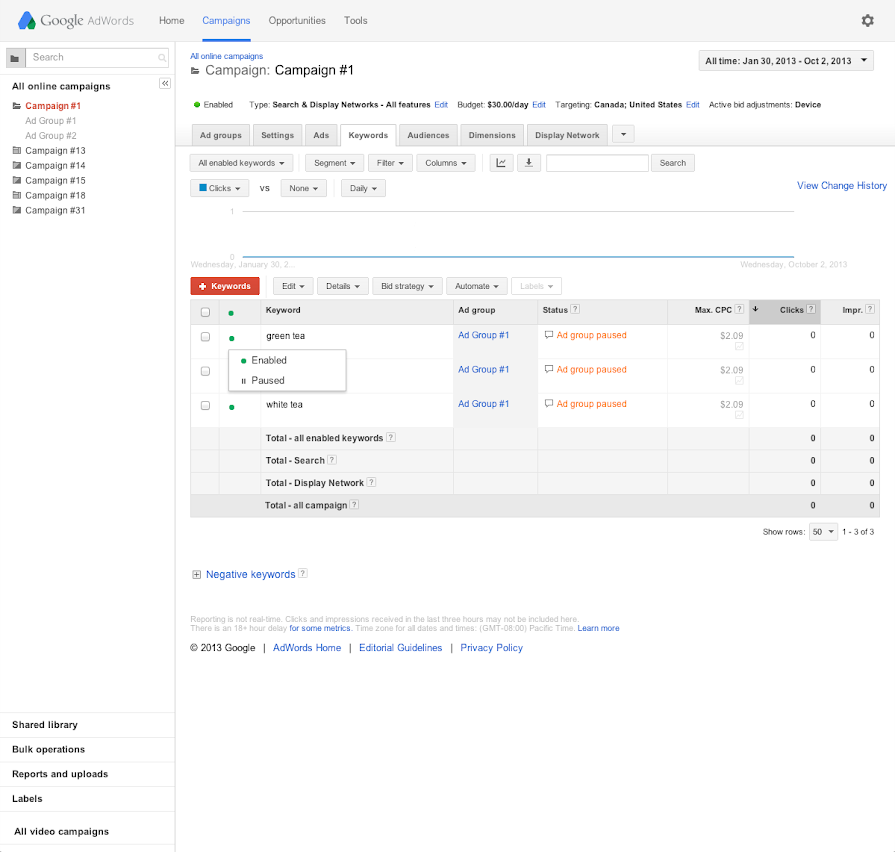
Task: Click the blue Clicks metric swatch dropdown
Action: click(219, 188)
